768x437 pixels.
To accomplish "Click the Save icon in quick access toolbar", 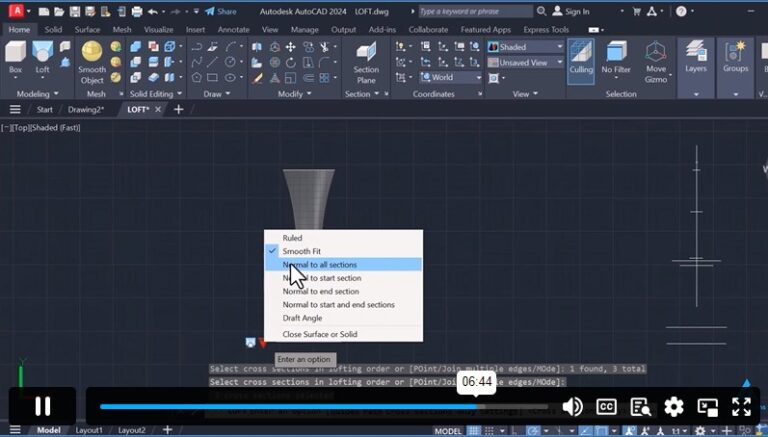I will tap(74, 11).
